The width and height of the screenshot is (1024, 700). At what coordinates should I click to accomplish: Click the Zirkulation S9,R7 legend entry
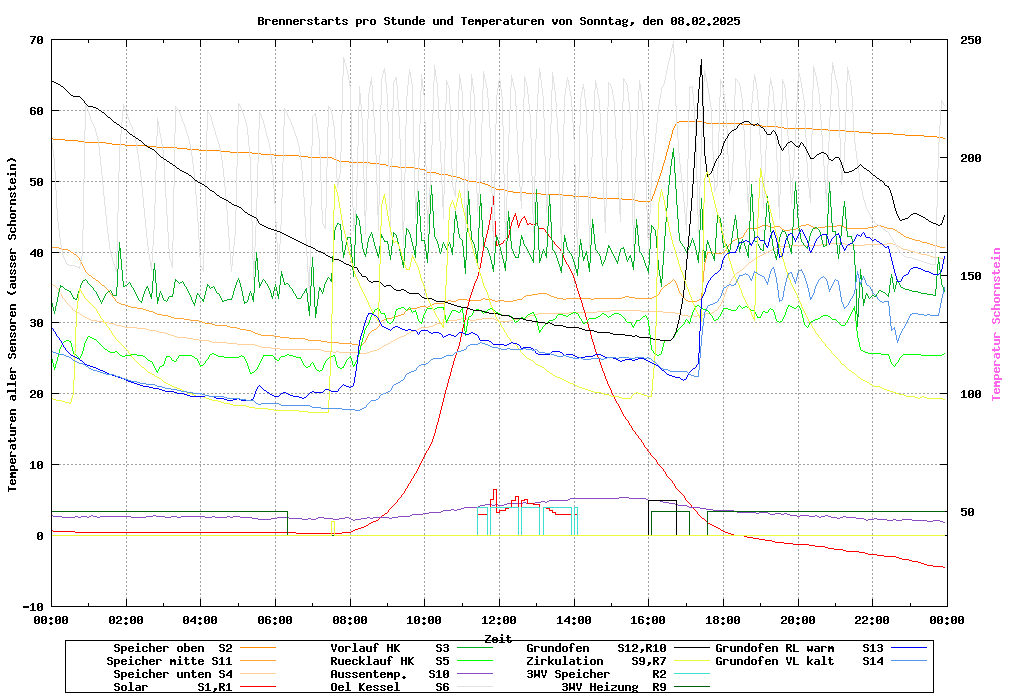(596, 661)
